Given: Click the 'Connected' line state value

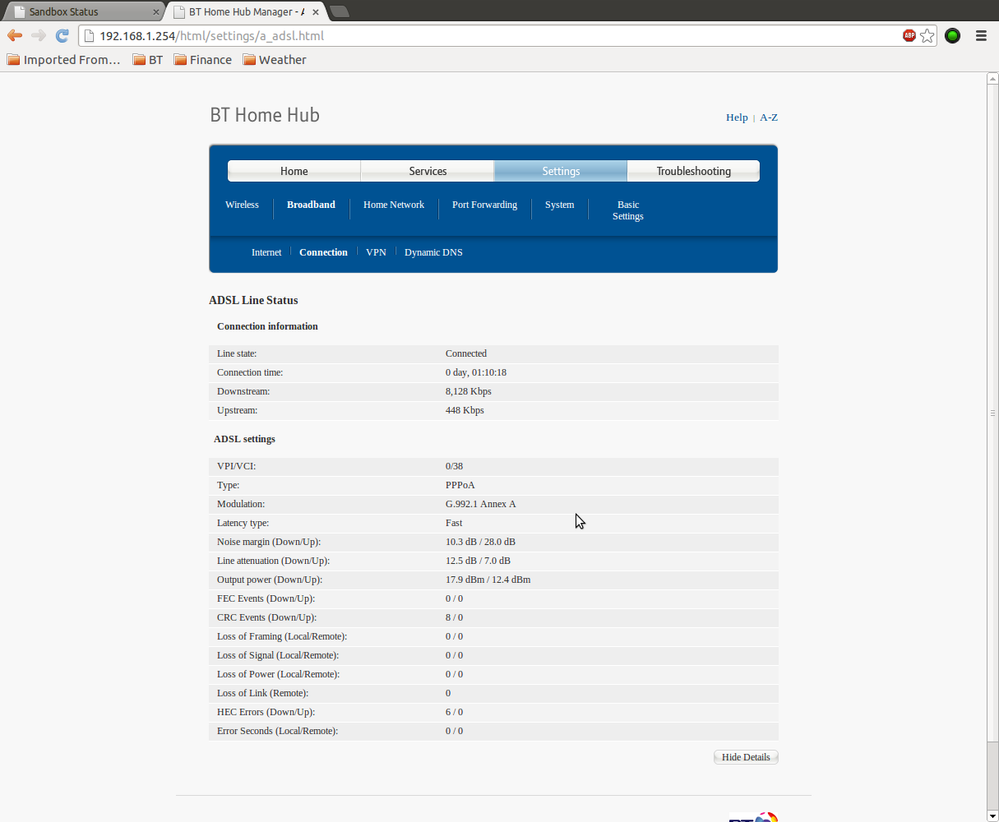Looking at the screenshot, I should (466, 354).
